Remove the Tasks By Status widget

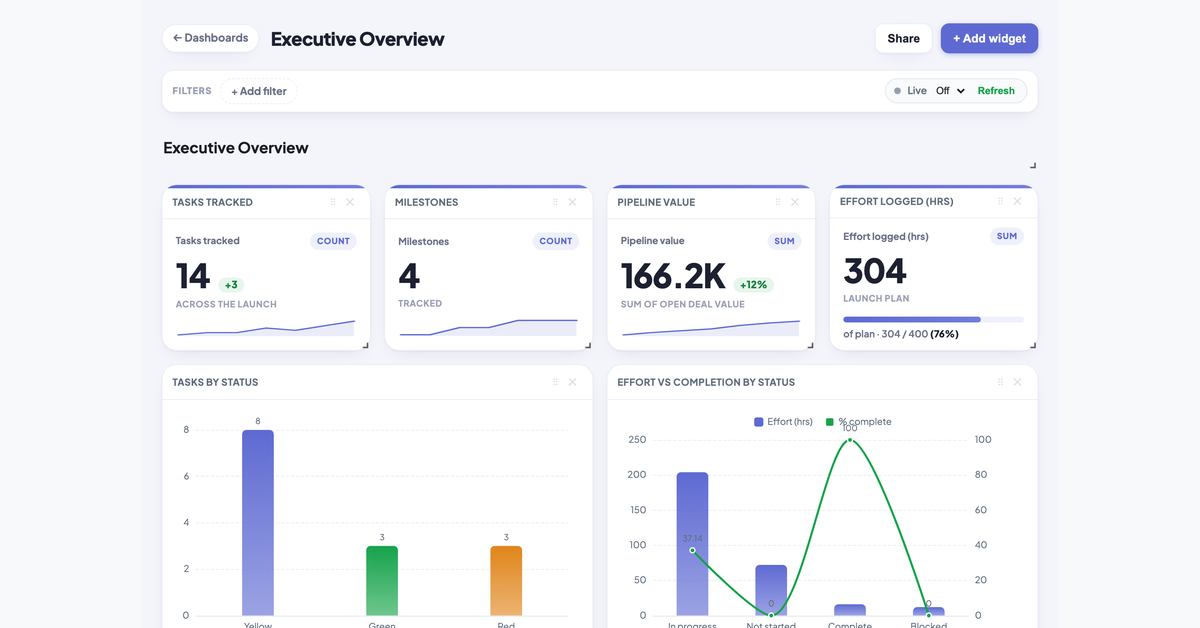[x=572, y=382]
